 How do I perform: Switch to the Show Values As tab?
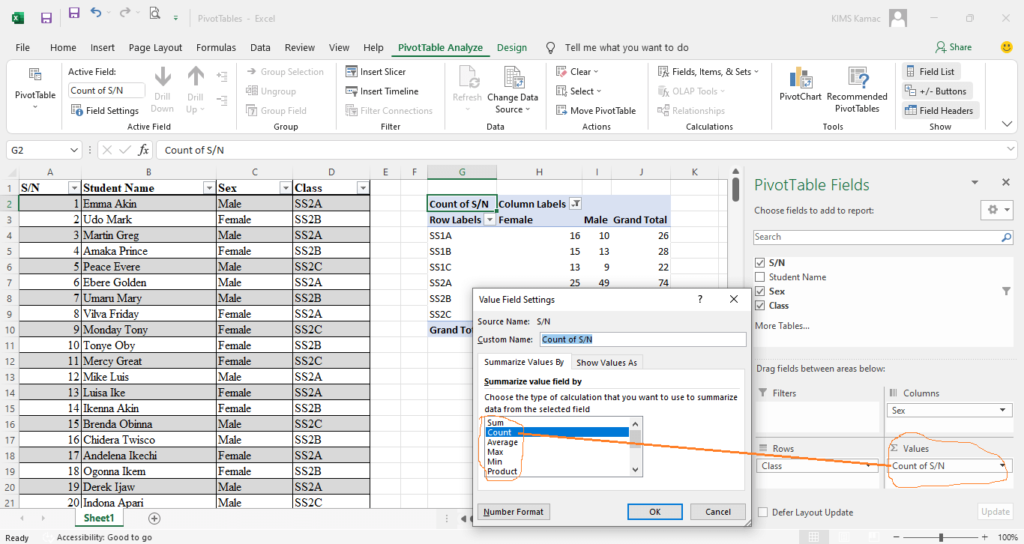pyautogui.click(x=606, y=362)
